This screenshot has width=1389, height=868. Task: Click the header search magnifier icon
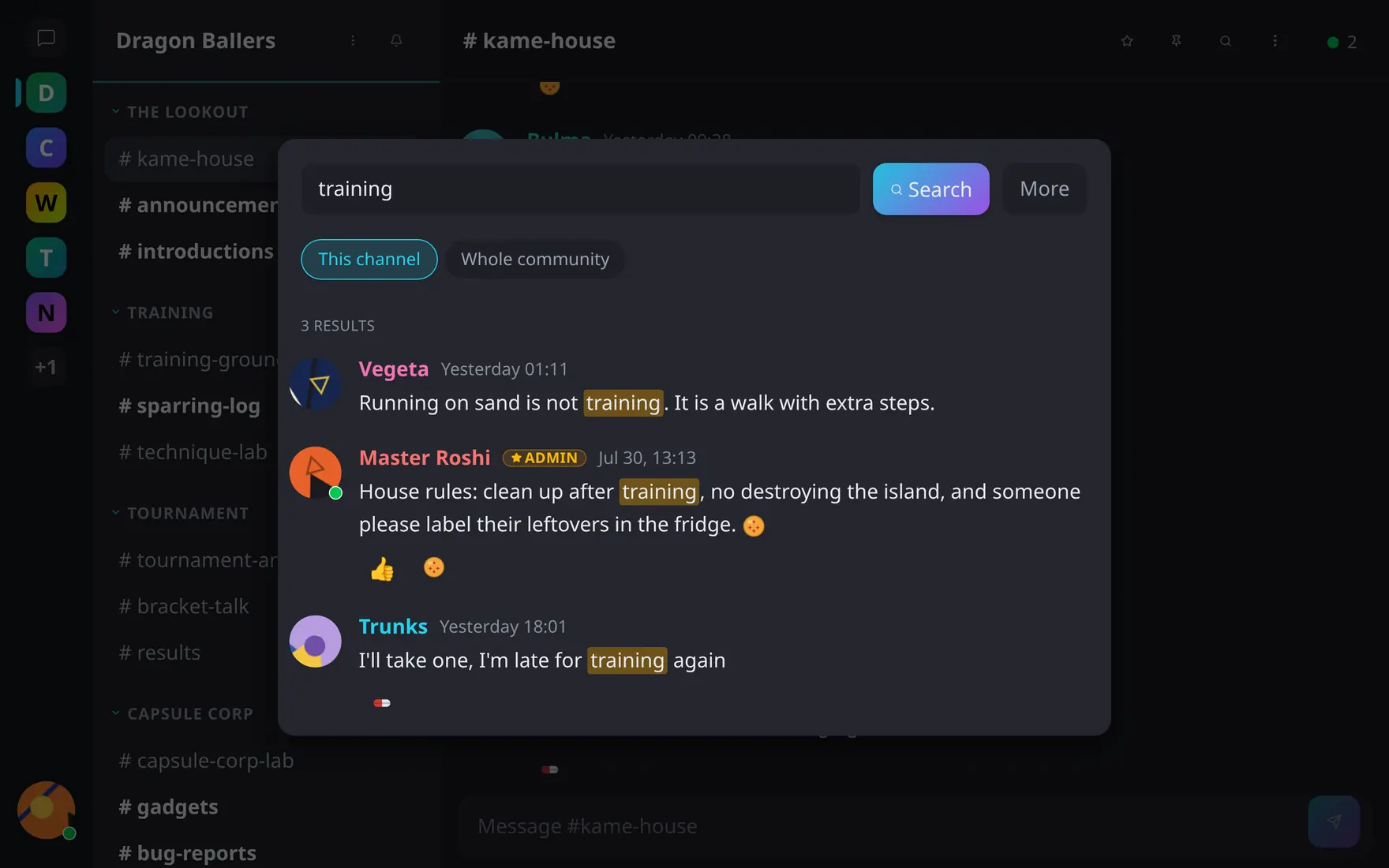click(1226, 41)
